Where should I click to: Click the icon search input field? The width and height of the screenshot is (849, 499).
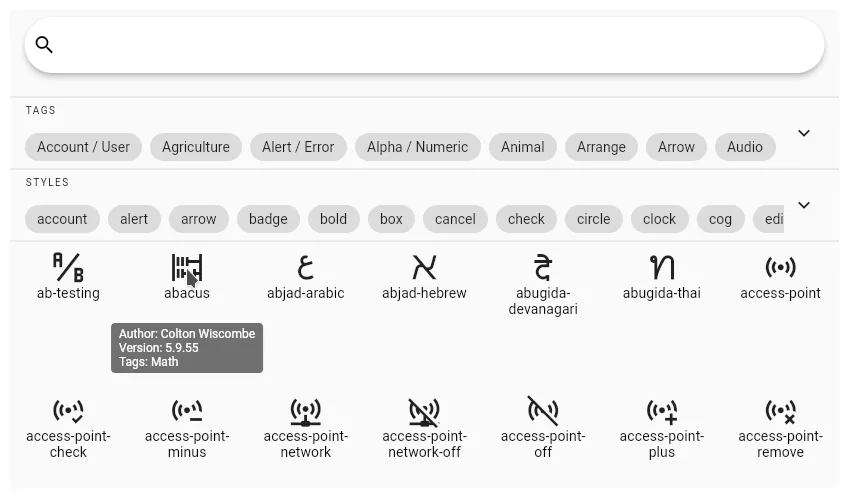point(430,45)
